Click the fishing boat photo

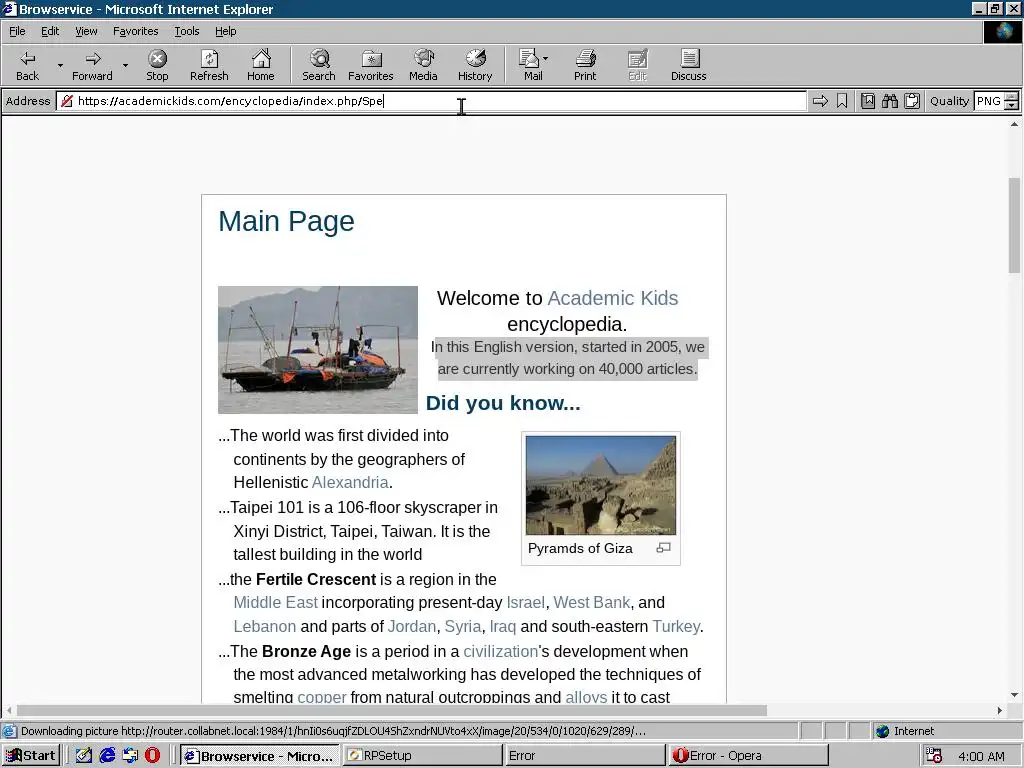pos(318,349)
